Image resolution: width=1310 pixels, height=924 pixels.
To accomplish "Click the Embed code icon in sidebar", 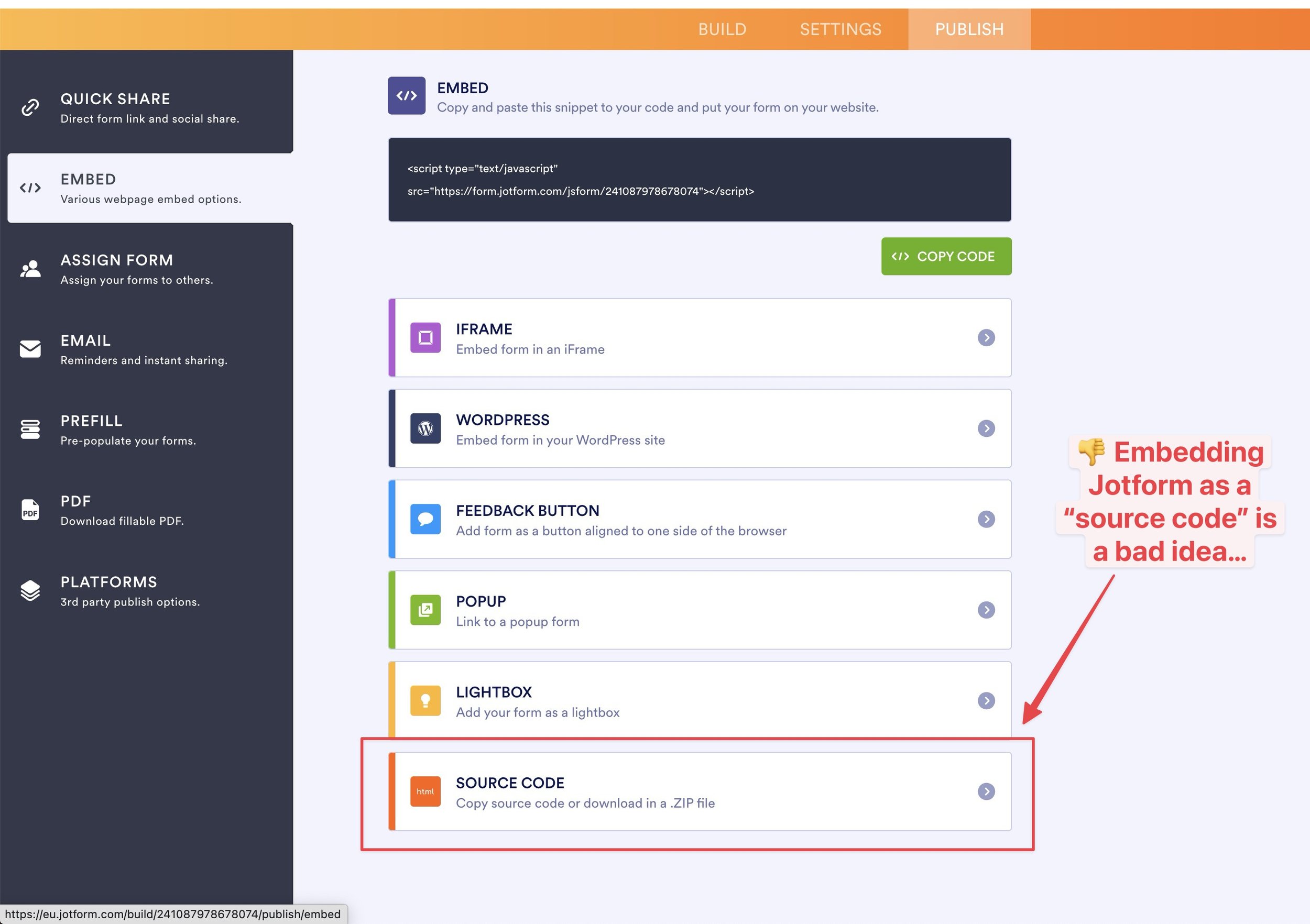I will 30,188.
